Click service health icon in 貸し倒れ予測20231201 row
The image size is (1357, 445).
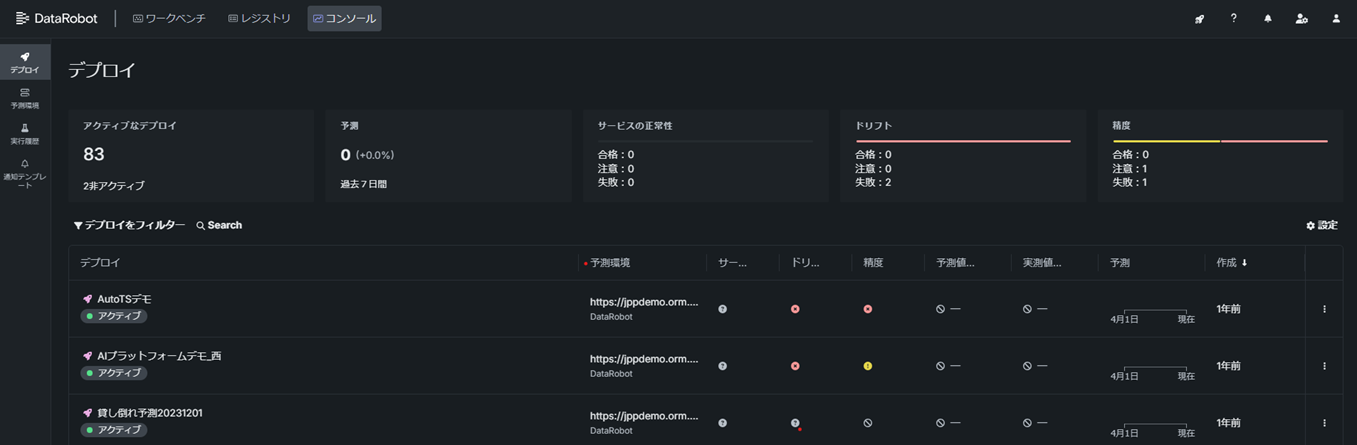click(723, 423)
